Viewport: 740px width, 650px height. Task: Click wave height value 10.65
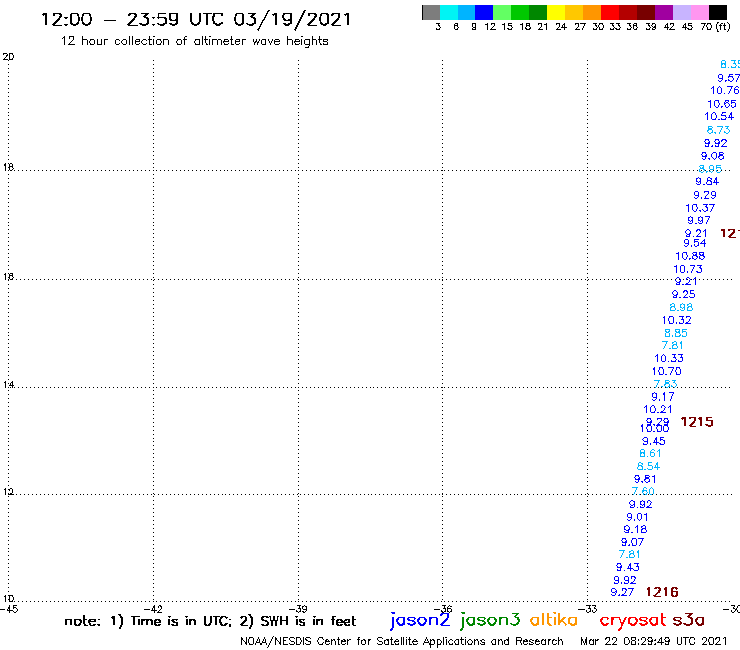(x=722, y=104)
